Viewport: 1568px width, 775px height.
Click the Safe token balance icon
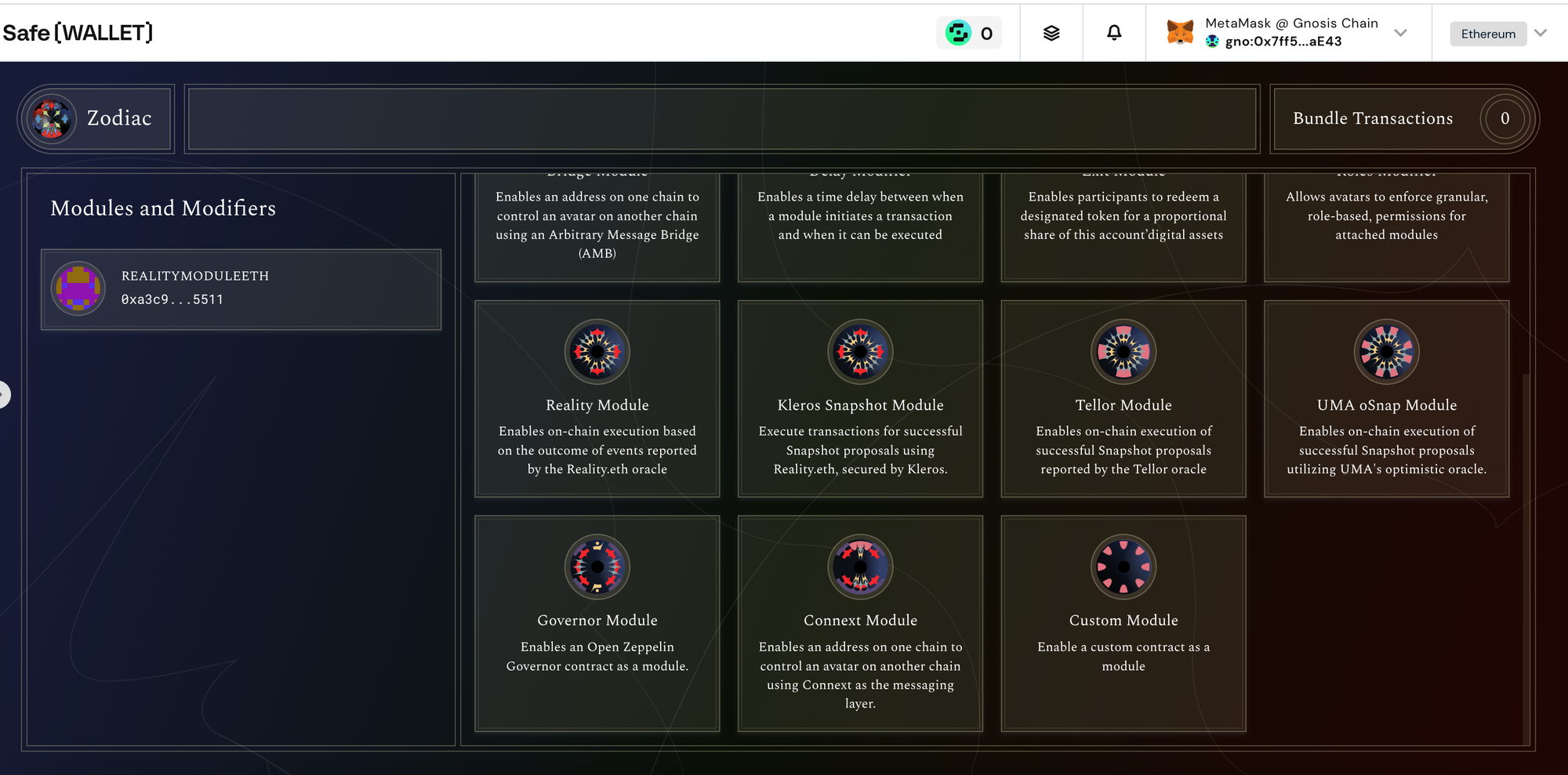[x=958, y=33]
